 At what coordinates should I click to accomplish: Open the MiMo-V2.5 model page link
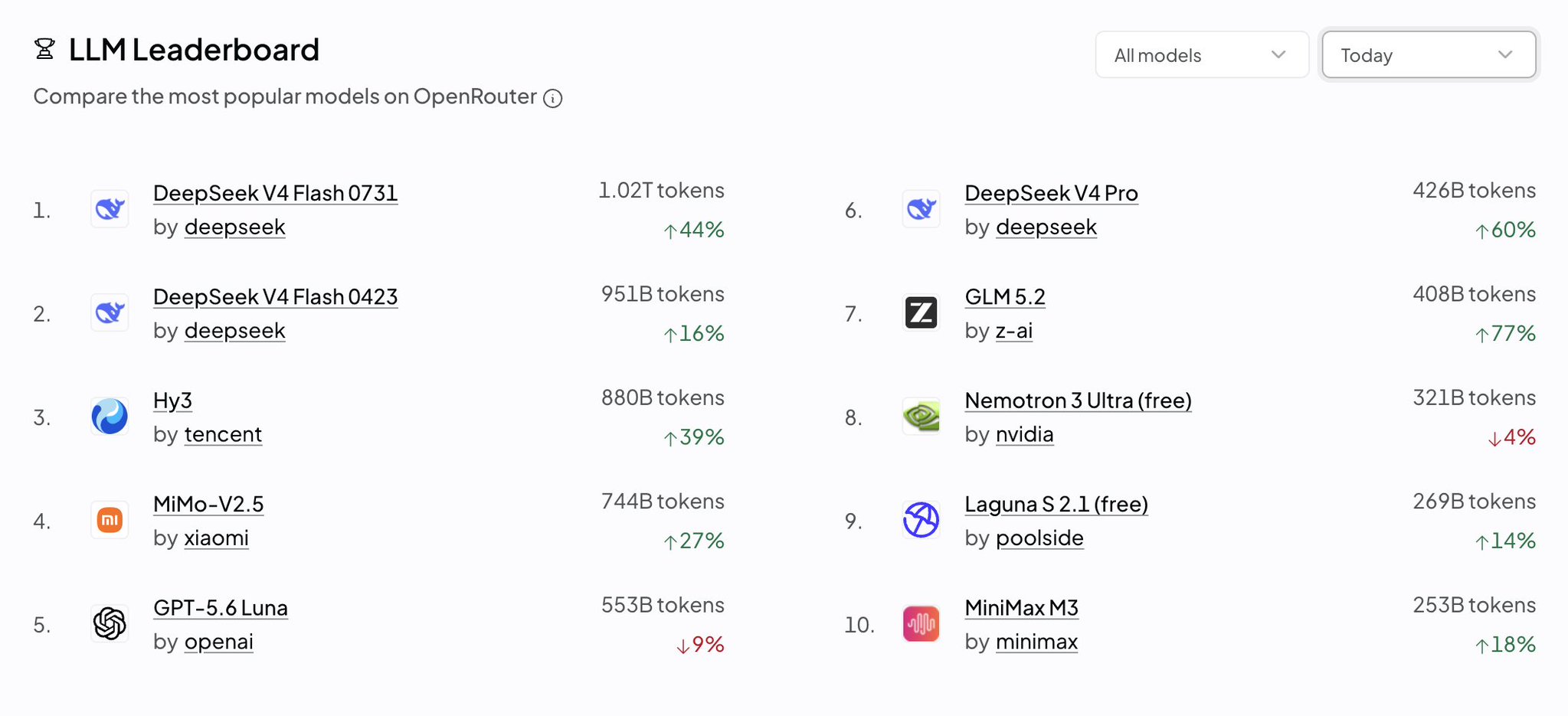tap(208, 504)
